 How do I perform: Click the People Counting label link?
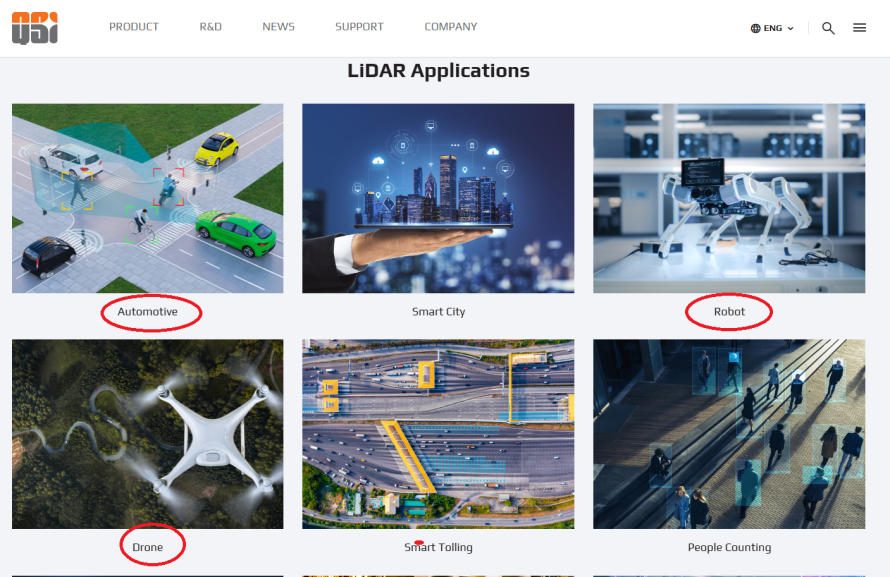(x=729, y=547)
